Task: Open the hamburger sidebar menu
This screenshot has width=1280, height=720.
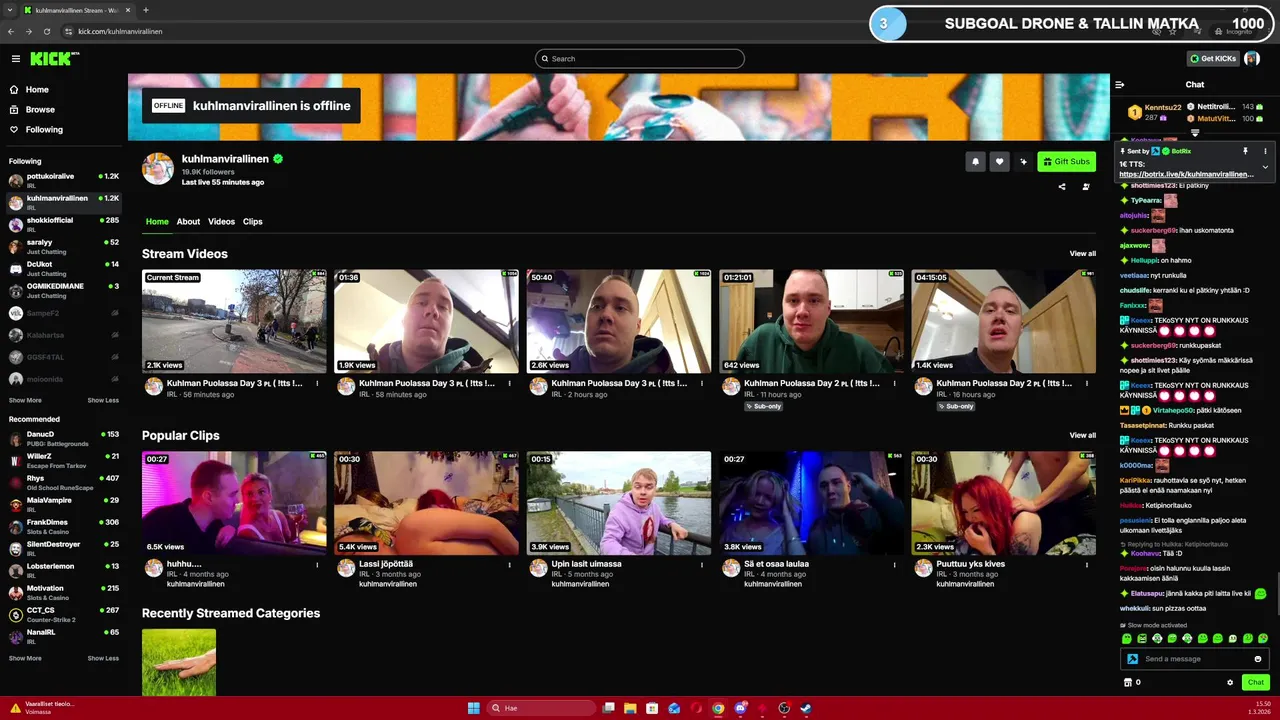Action: 15,59
